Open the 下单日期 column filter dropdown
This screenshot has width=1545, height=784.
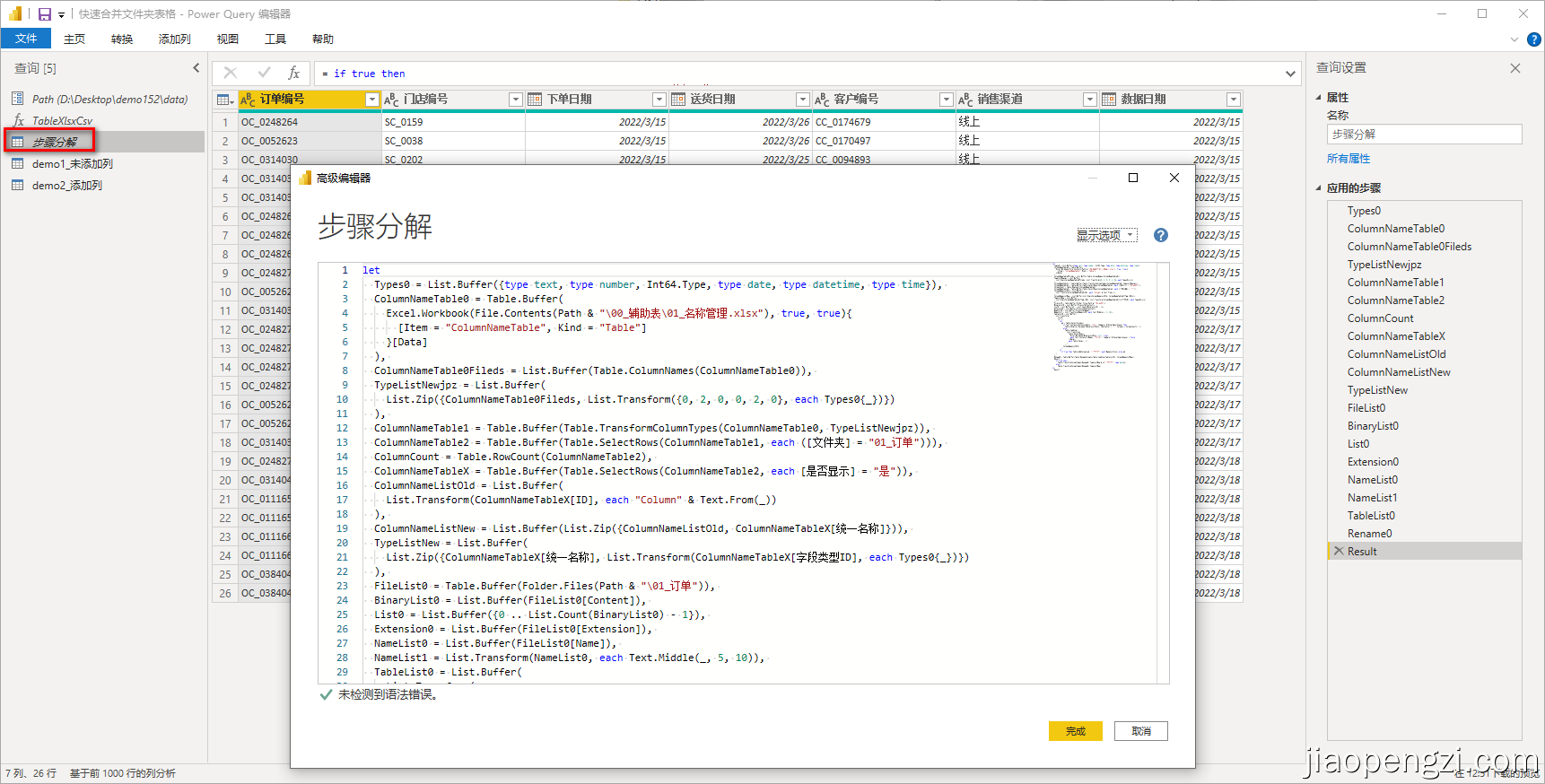(x=659, y=100)
